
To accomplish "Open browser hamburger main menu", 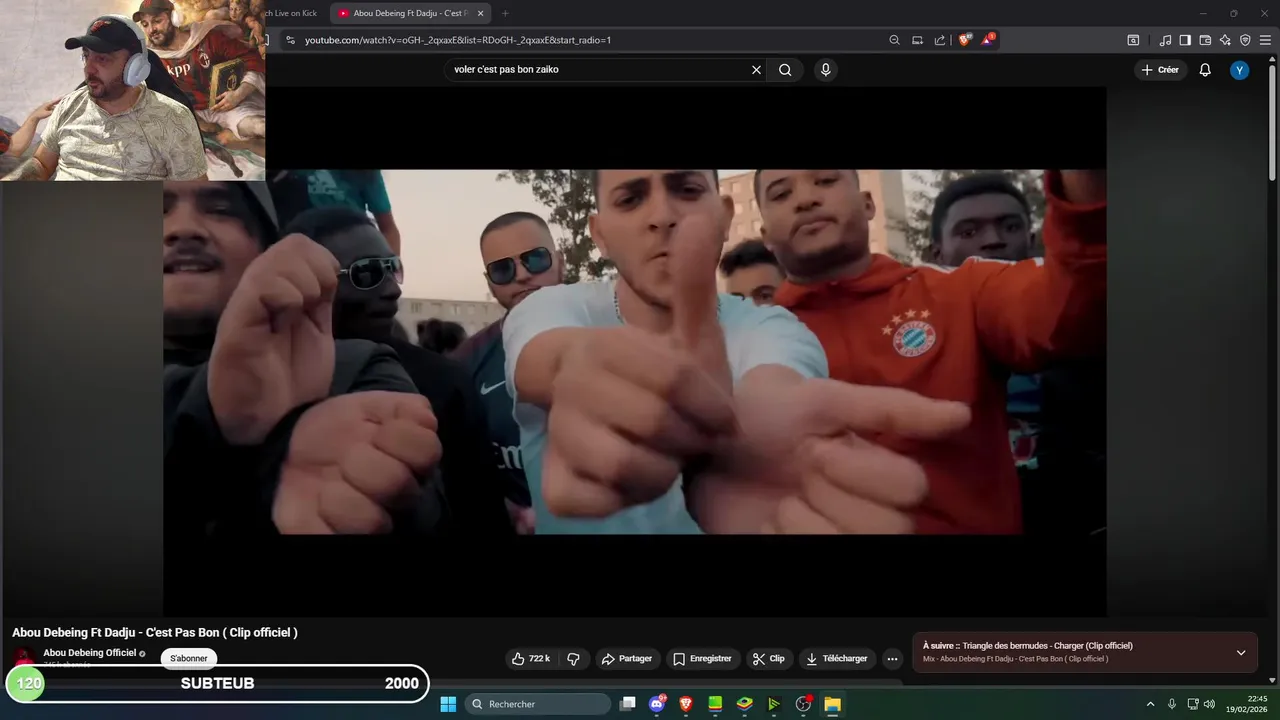I will pyautogui.click(x=1265, y=40).
